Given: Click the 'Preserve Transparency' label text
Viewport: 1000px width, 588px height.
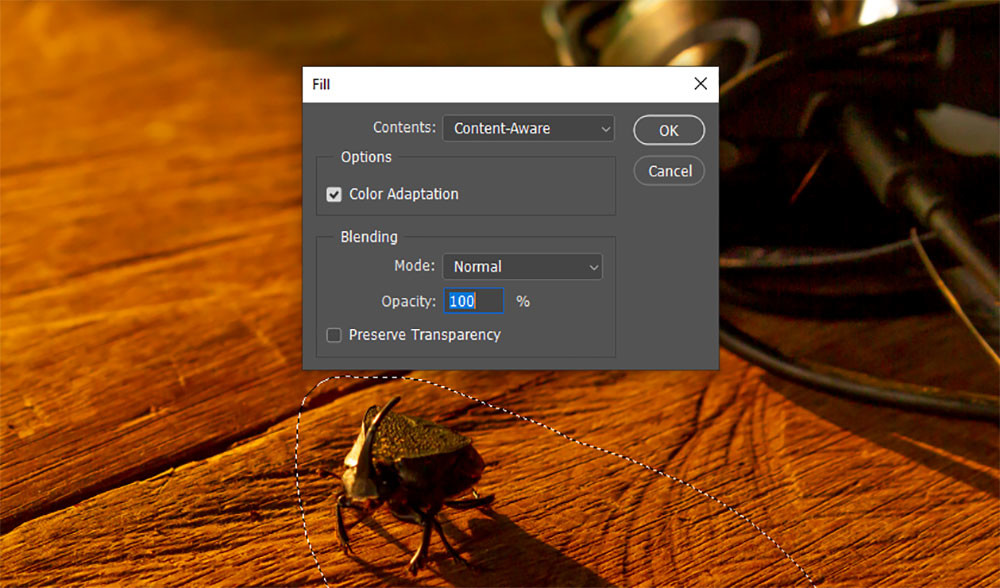Looking at the screenshot, I should click(424, 335).
